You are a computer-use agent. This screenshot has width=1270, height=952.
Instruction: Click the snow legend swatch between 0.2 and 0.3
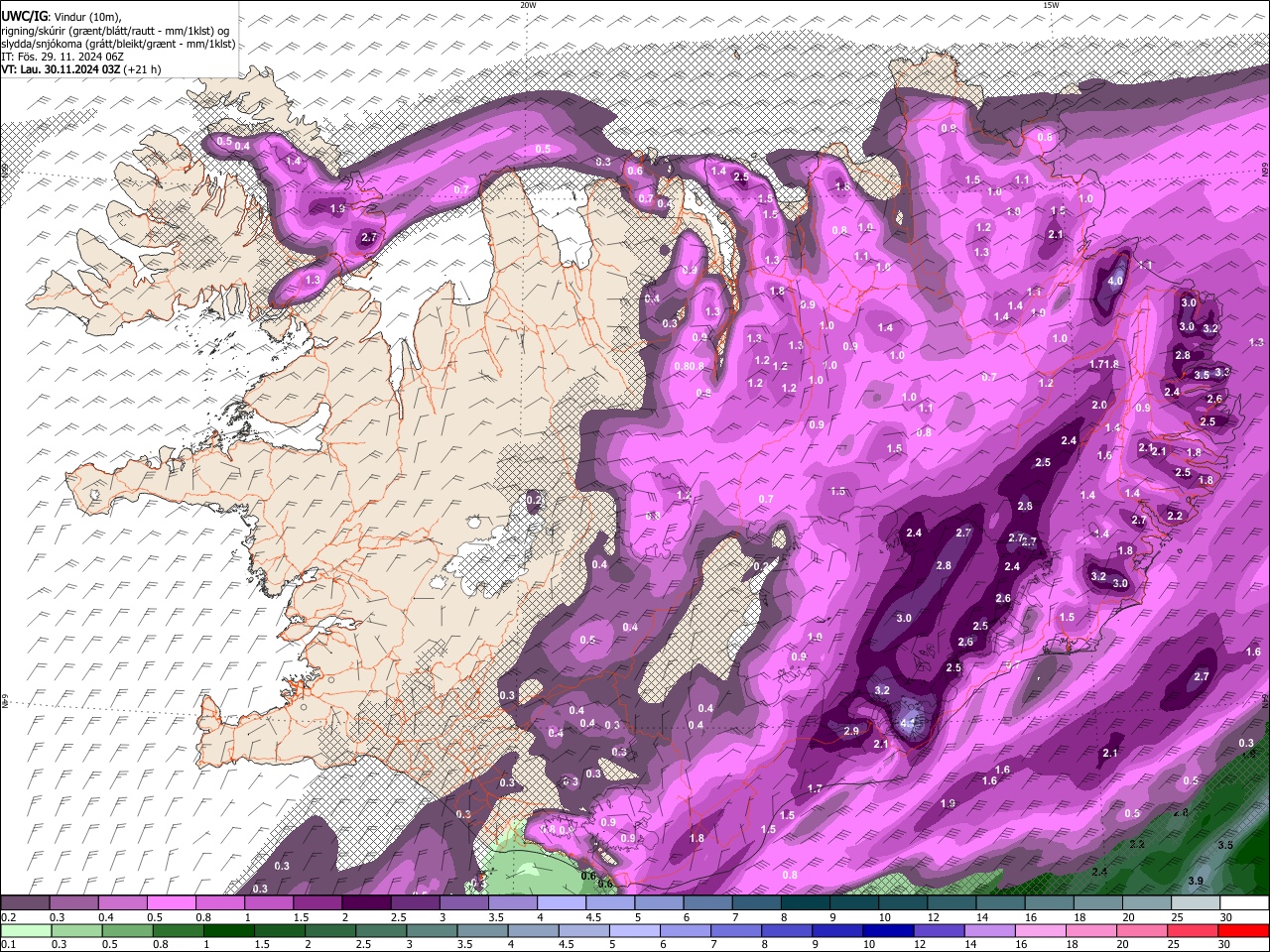pos(25,902)
